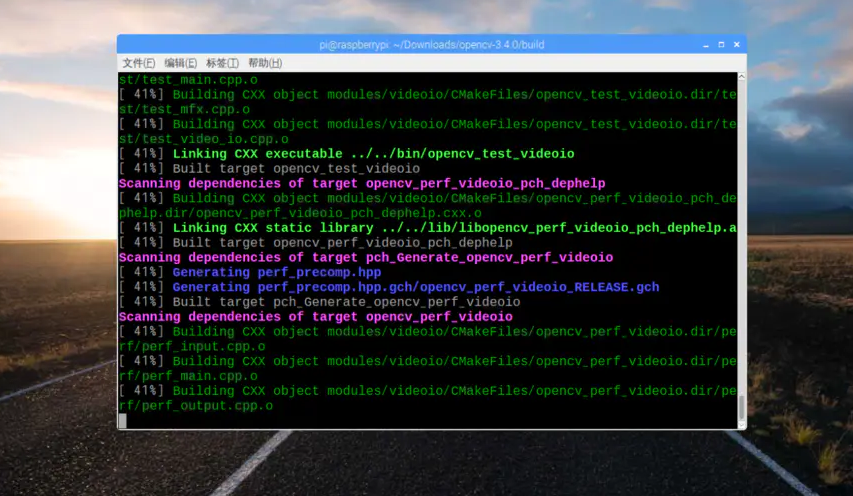Click the scrollbar down arrow
This screenshot has height=496, width=853.
pyautogui.click(x=741, y=424)
